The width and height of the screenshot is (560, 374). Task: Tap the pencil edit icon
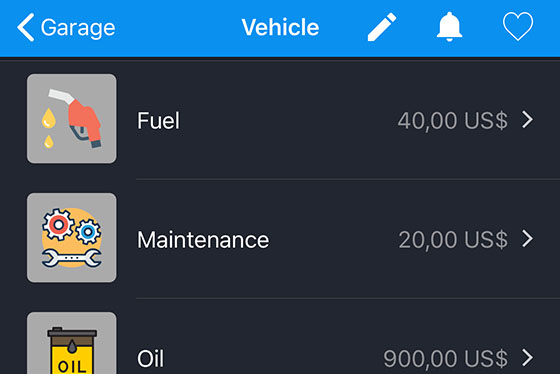pyautogui.click(x=382, y=27)
